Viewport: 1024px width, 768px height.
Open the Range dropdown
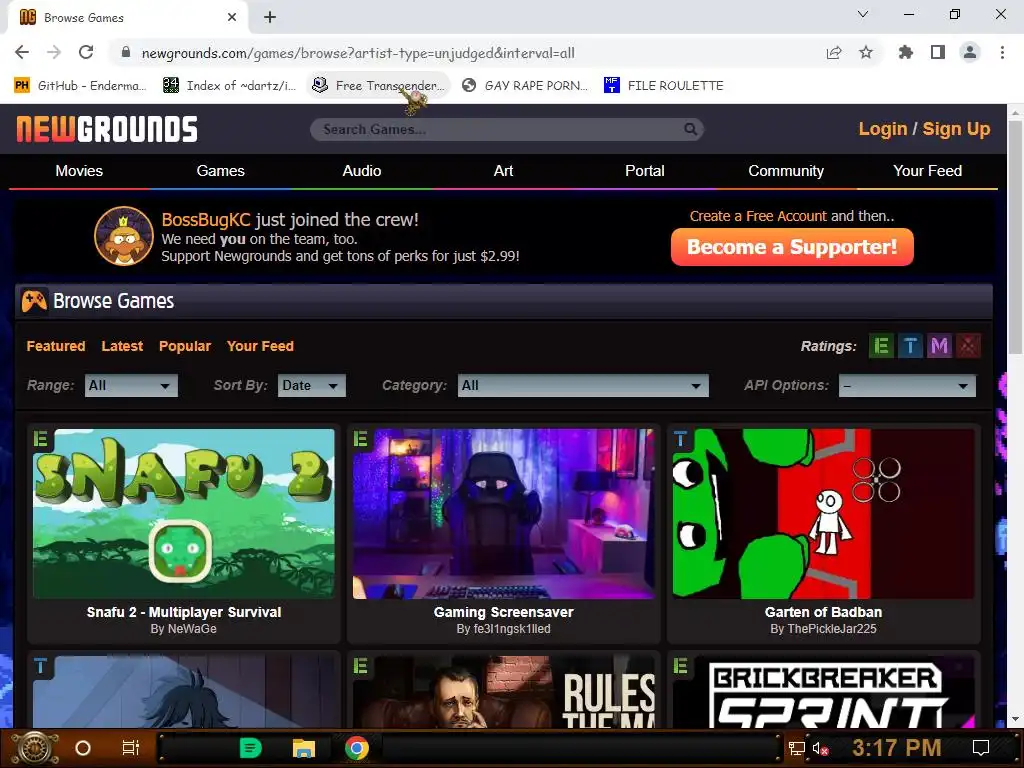click(131, 385)
